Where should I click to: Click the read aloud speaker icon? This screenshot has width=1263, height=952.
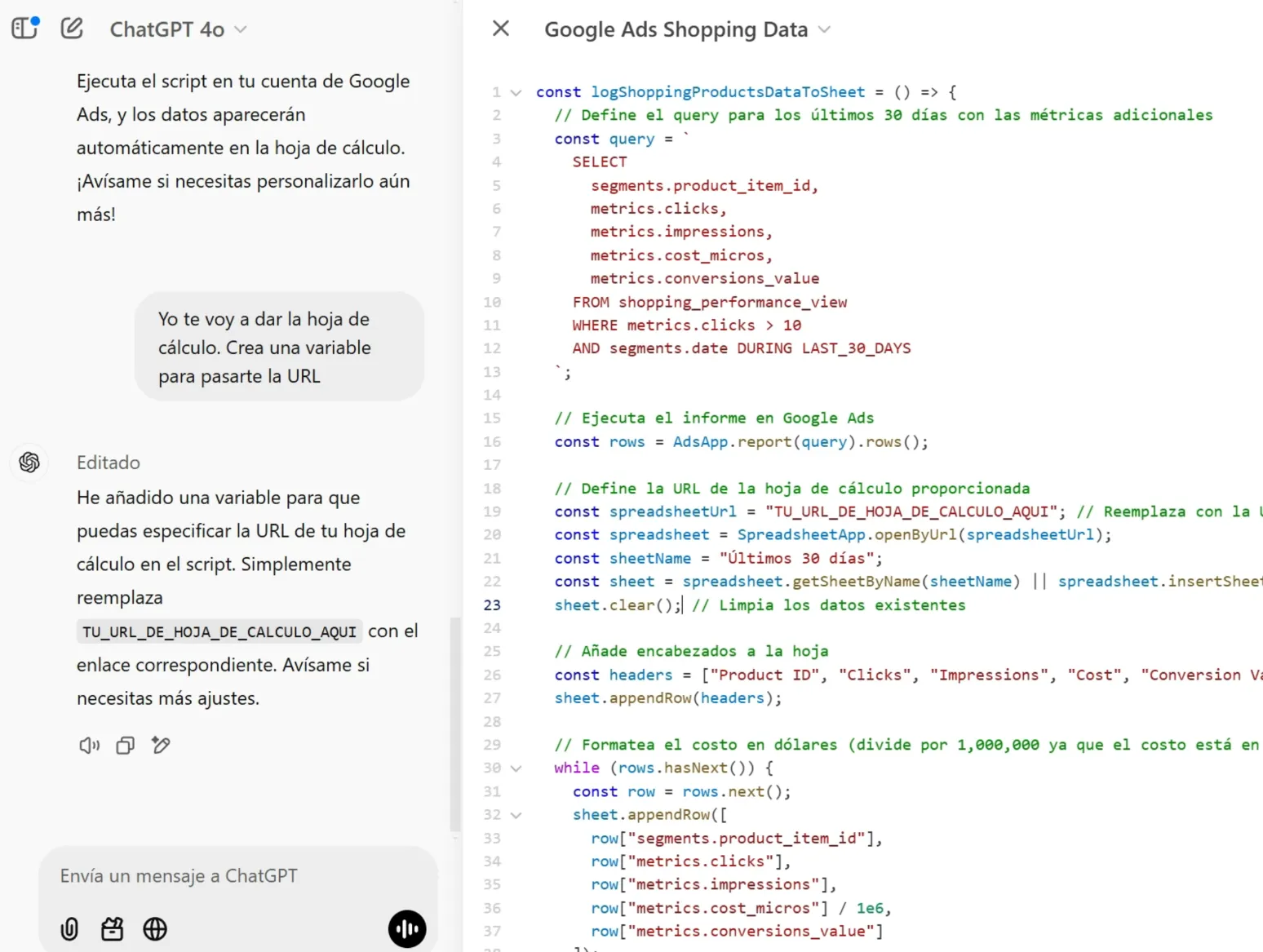point(89,745)
